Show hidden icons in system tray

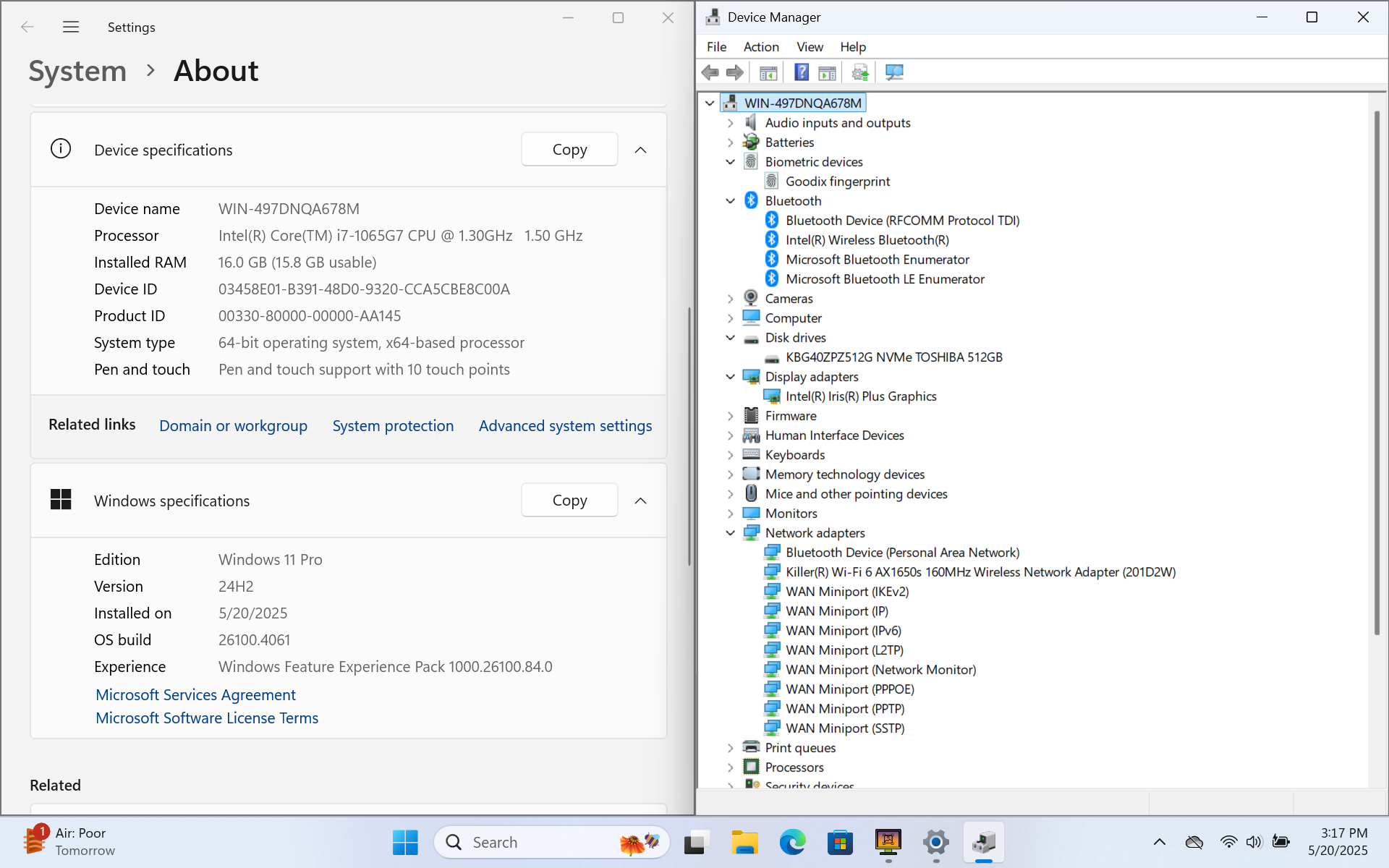(x=1160, y=842)
